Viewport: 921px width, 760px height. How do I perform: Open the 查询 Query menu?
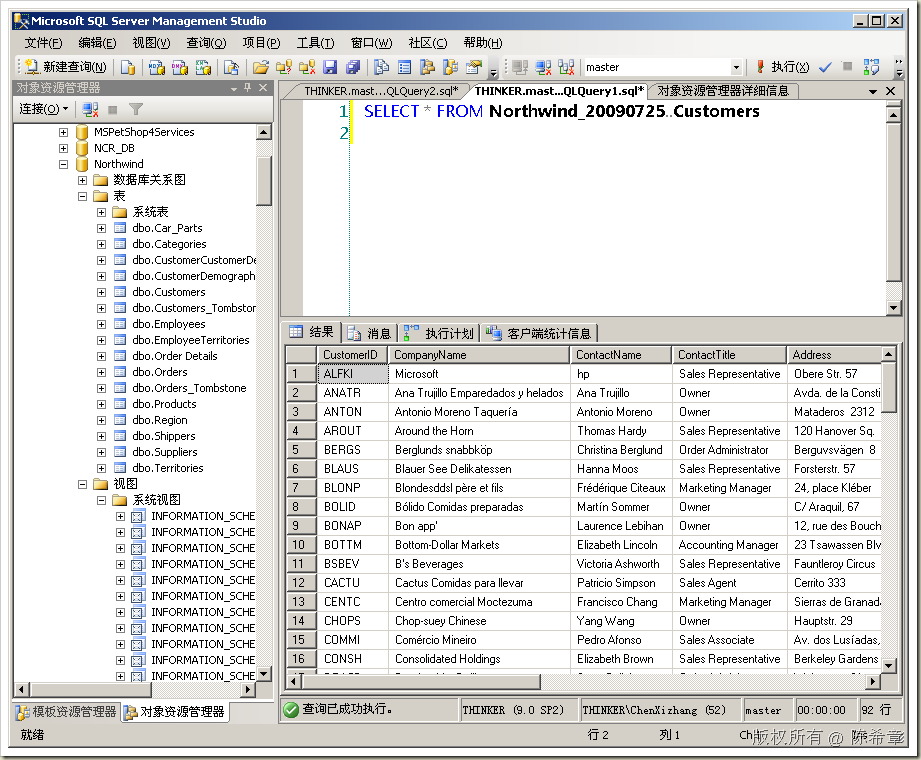[206, 43]
